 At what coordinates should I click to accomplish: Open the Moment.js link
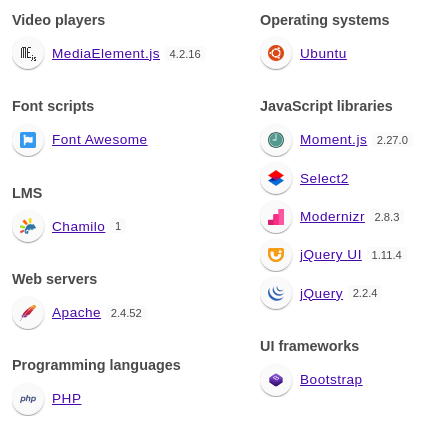[x=333, y=140]
